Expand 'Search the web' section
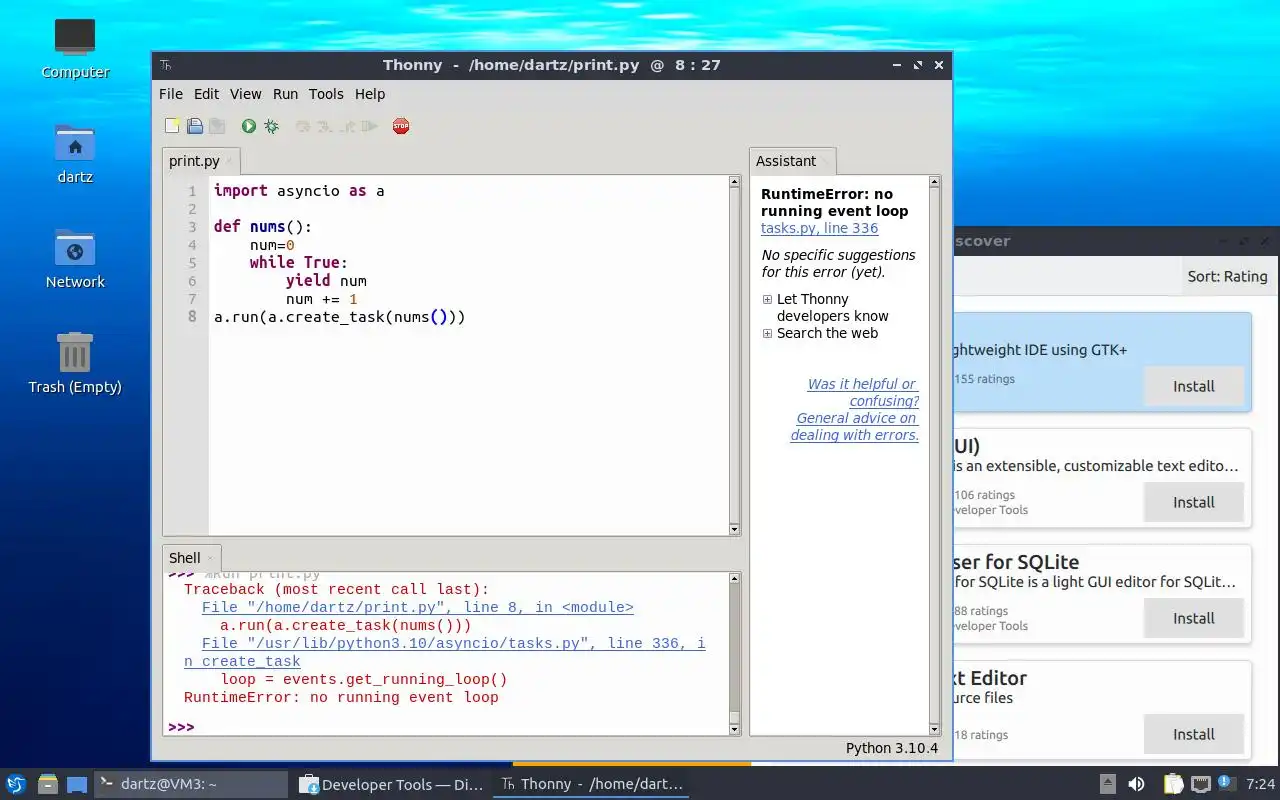Screen dimensions: 1280x800 coord(768,333)
